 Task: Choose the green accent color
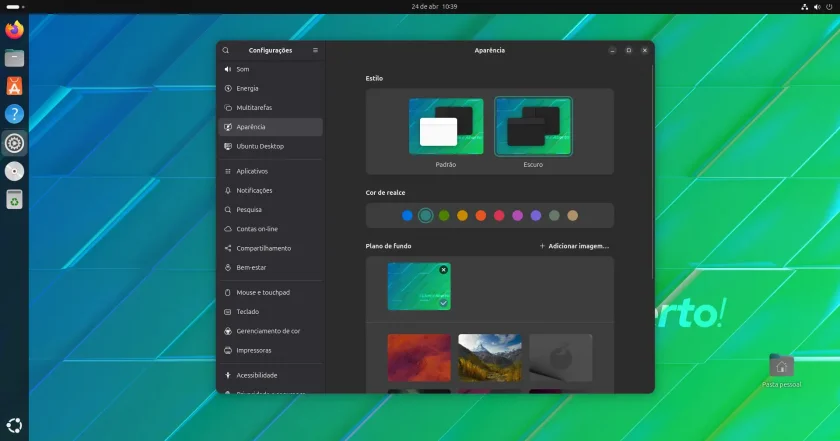click(x=444, y=215)
